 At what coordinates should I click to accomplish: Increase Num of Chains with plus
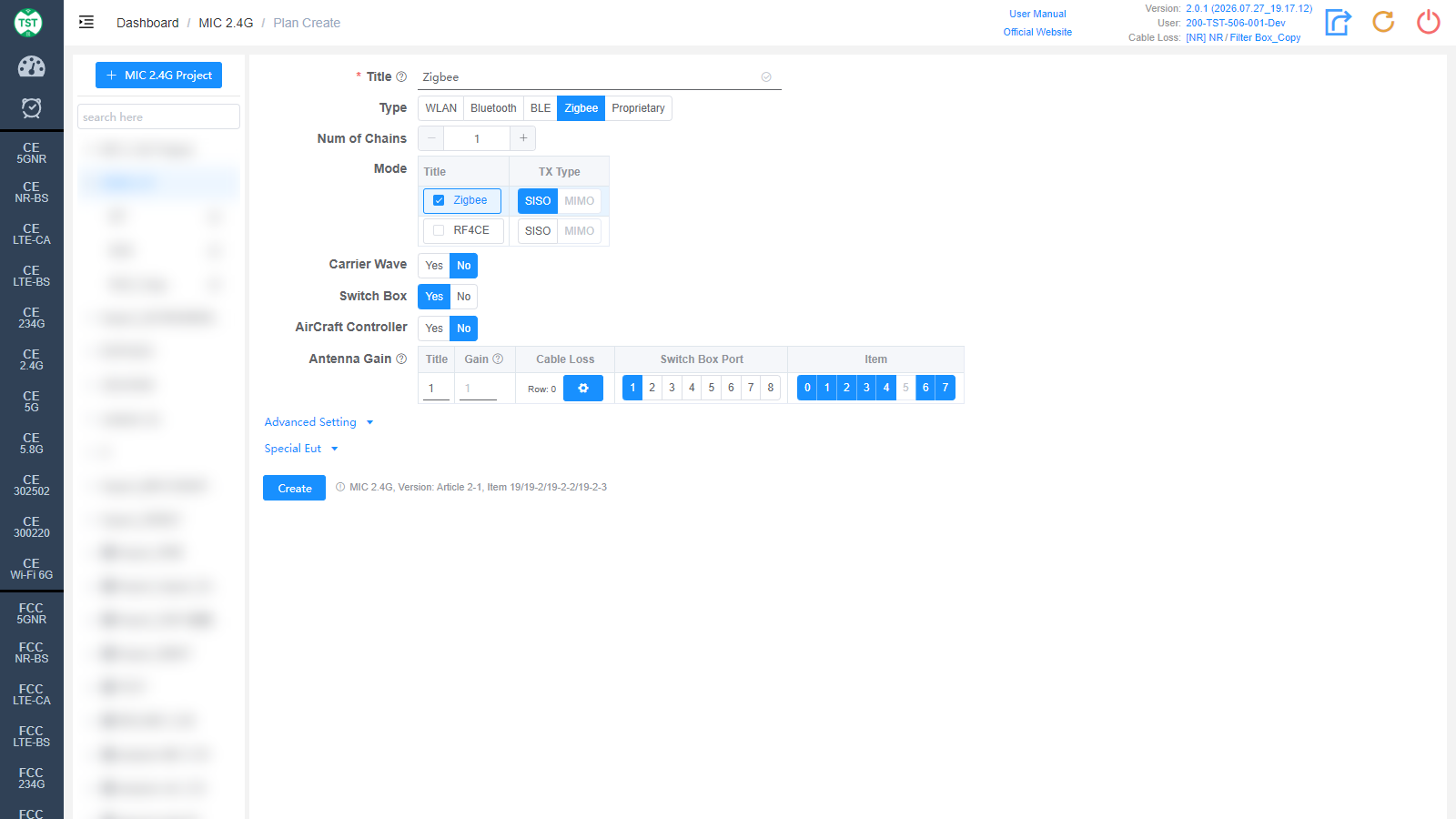coord(523,138)
